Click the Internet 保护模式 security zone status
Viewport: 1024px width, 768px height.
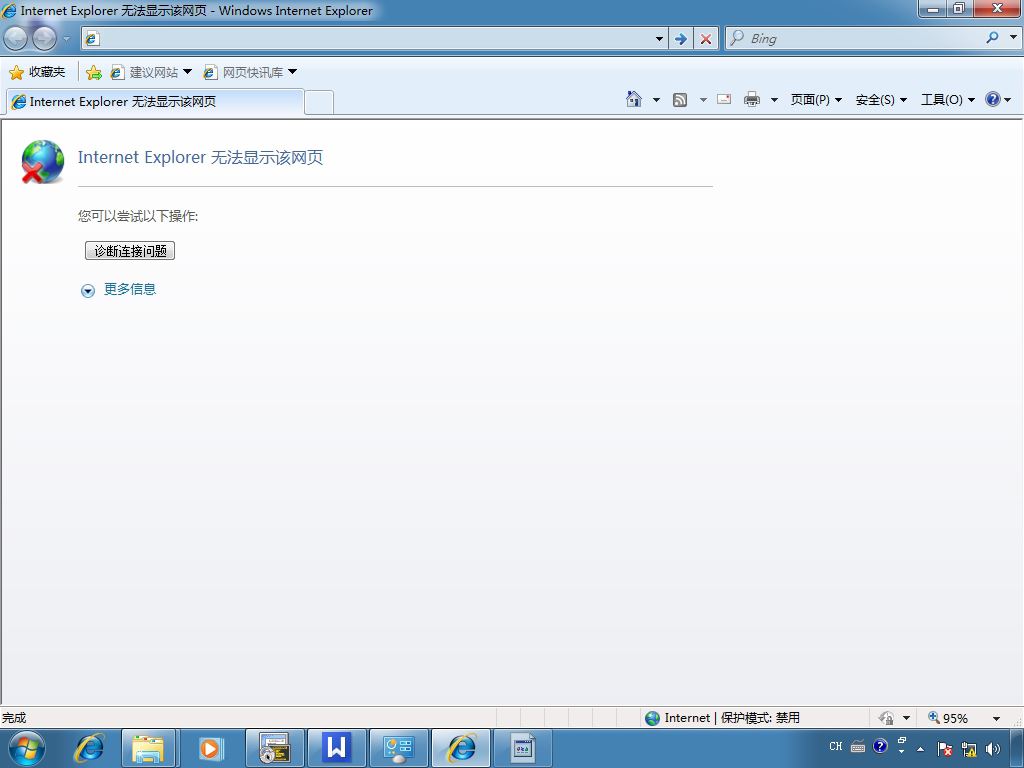coord(722,718)
